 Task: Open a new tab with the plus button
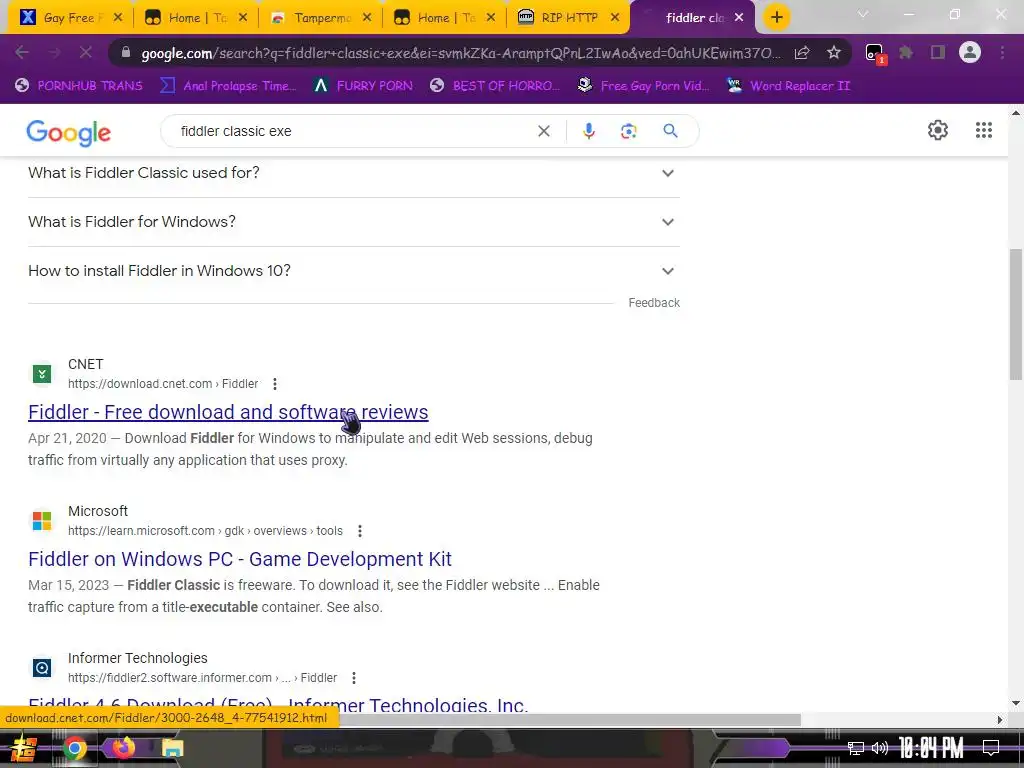pyautogui.click(x=776, y=17)
